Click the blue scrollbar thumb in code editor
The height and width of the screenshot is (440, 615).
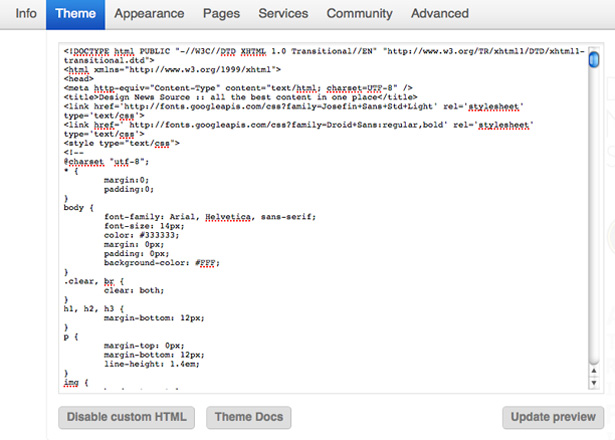594,59
